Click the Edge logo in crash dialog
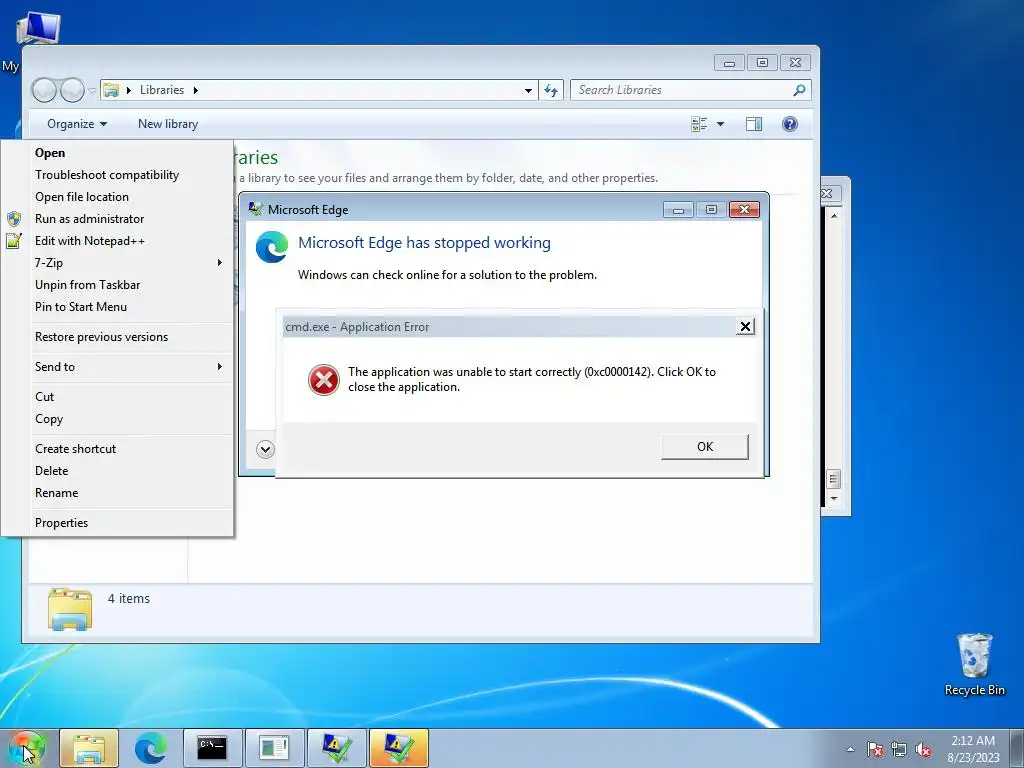The image size is (1024, 768). (272, 247)
